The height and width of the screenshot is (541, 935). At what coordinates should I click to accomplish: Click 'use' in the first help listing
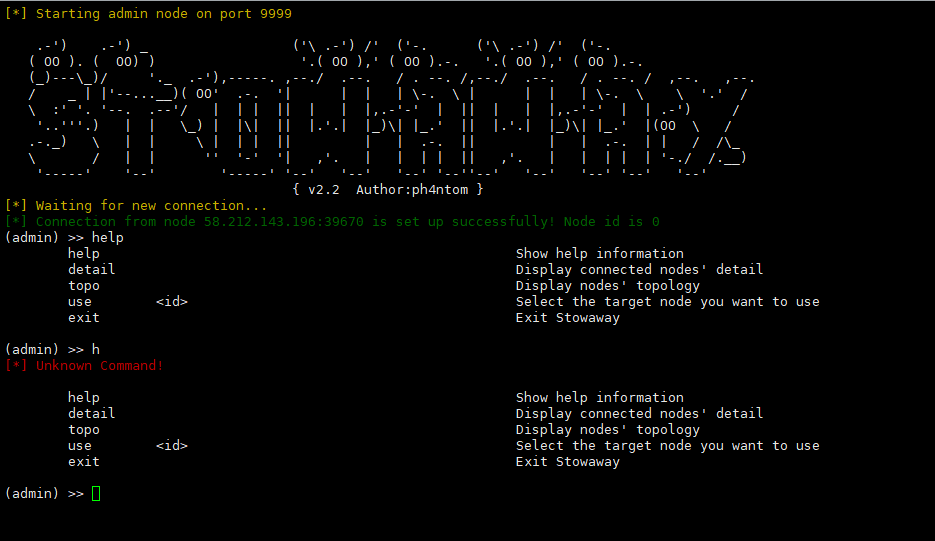[x=79, y=302]
